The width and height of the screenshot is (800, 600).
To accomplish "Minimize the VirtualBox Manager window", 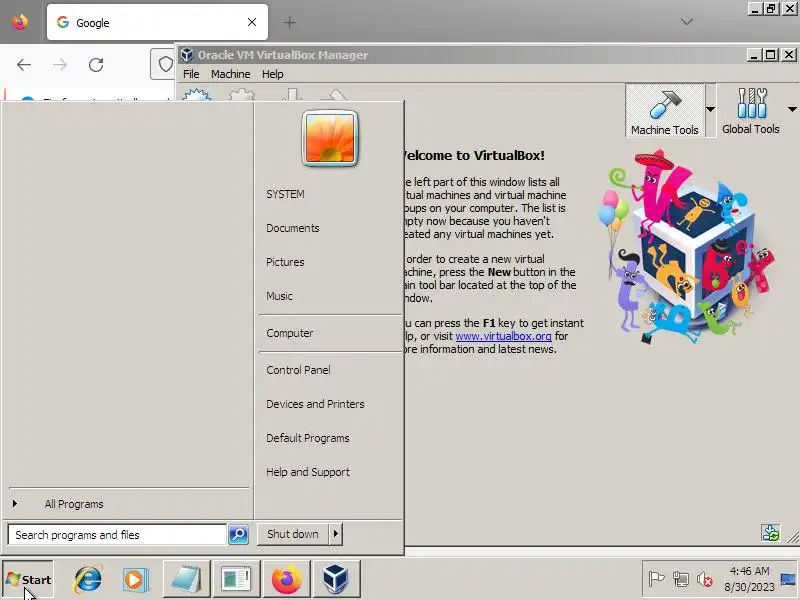I will 754,54.
